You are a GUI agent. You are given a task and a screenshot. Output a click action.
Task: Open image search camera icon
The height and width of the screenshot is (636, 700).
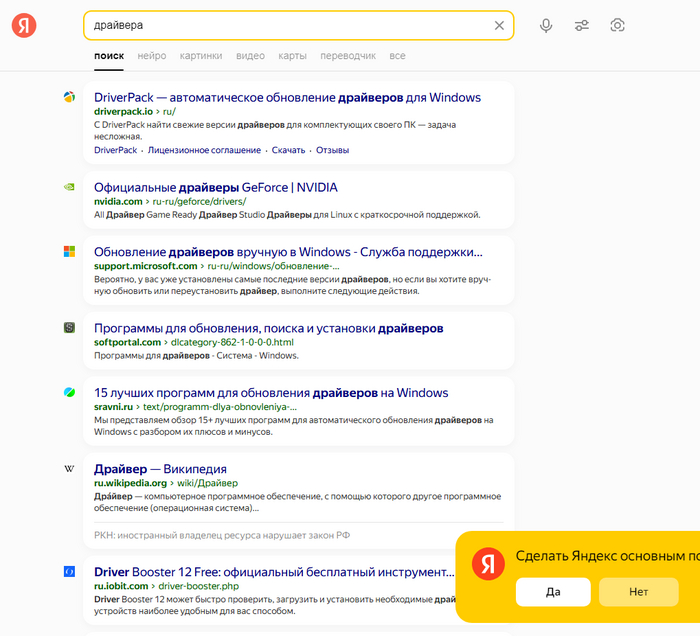[x=617, y=25]
